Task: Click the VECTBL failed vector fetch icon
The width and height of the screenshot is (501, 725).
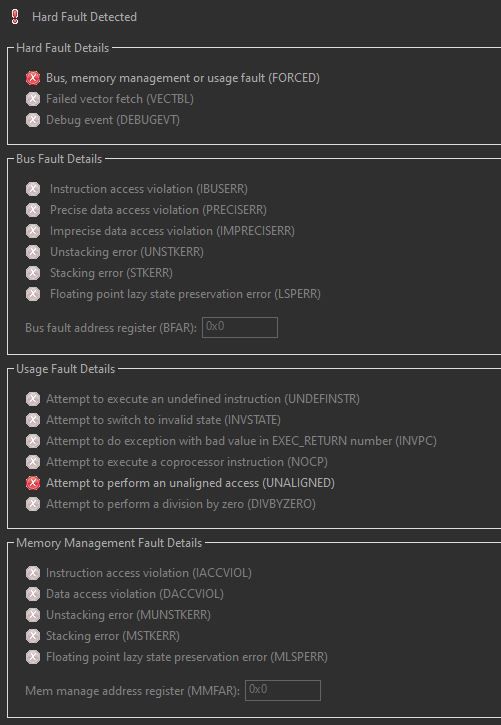Action: [x=33, y=99]
